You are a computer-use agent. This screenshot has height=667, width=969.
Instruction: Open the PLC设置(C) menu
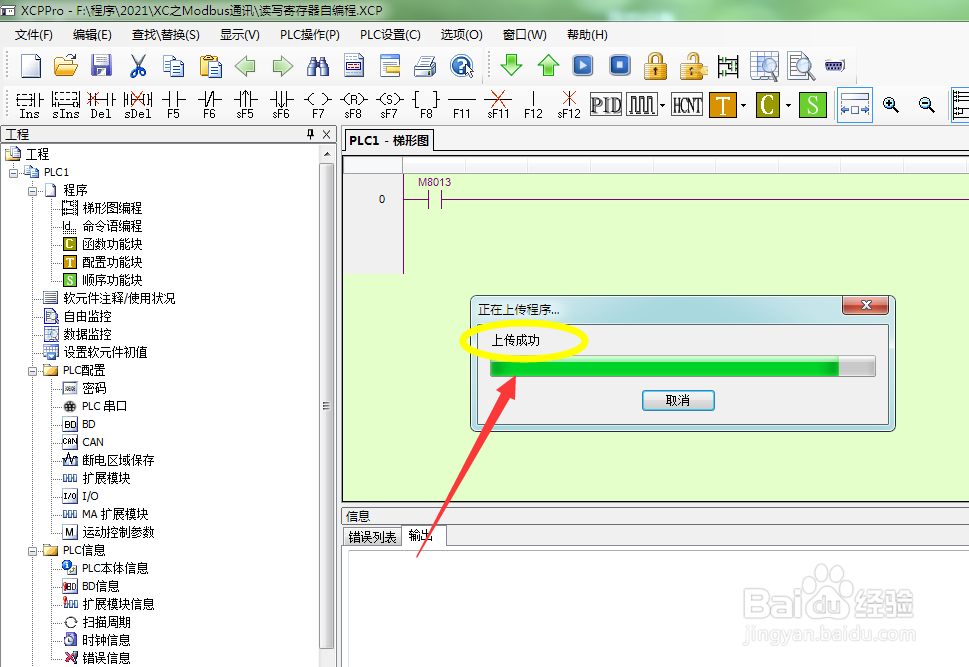tap(390, 35)
